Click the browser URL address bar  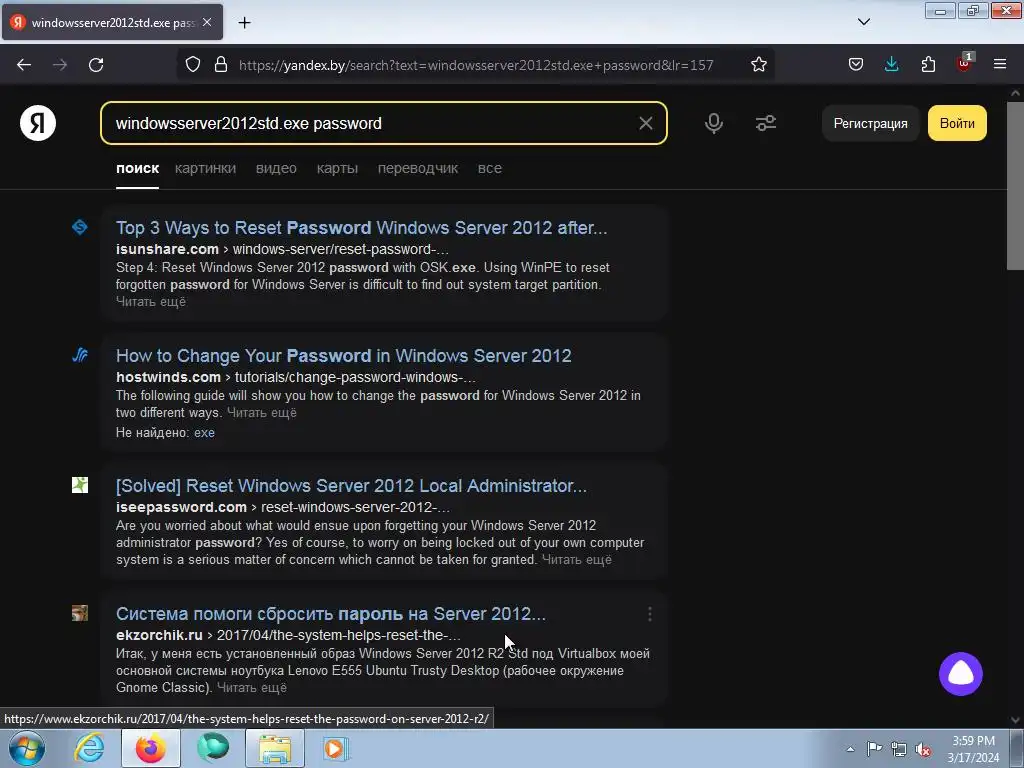click(475, 65)
